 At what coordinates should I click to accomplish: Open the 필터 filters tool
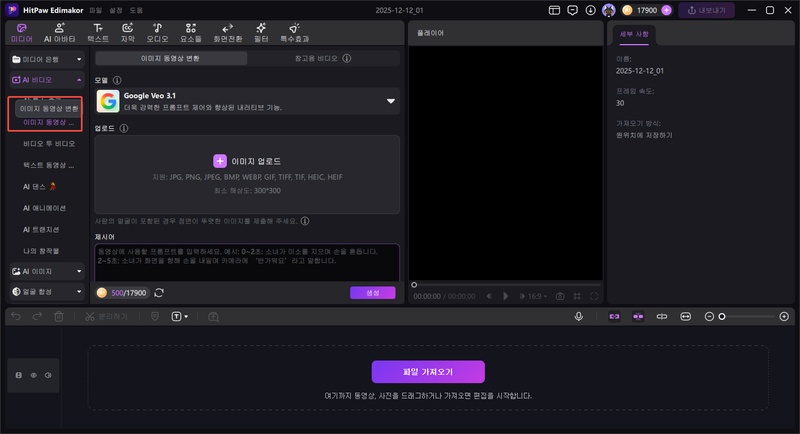[261, 33]
